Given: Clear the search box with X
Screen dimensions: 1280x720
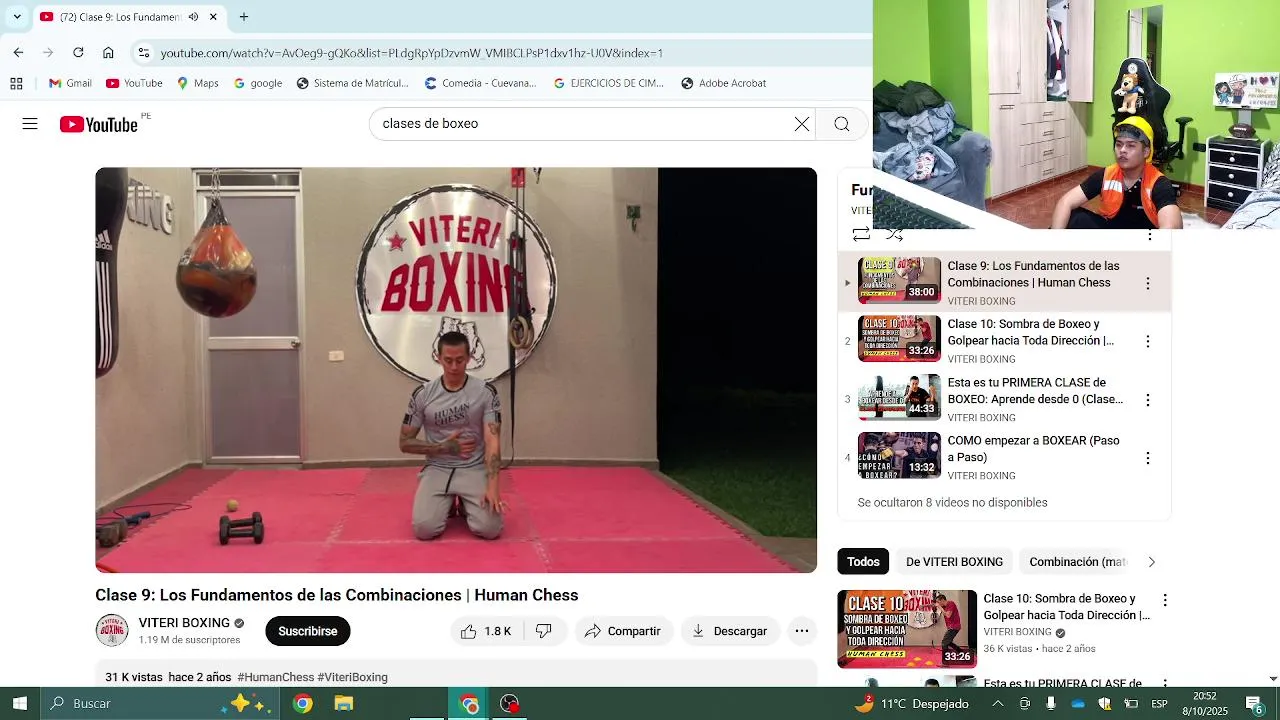Looking at the screenshot, I should [802, 124].
